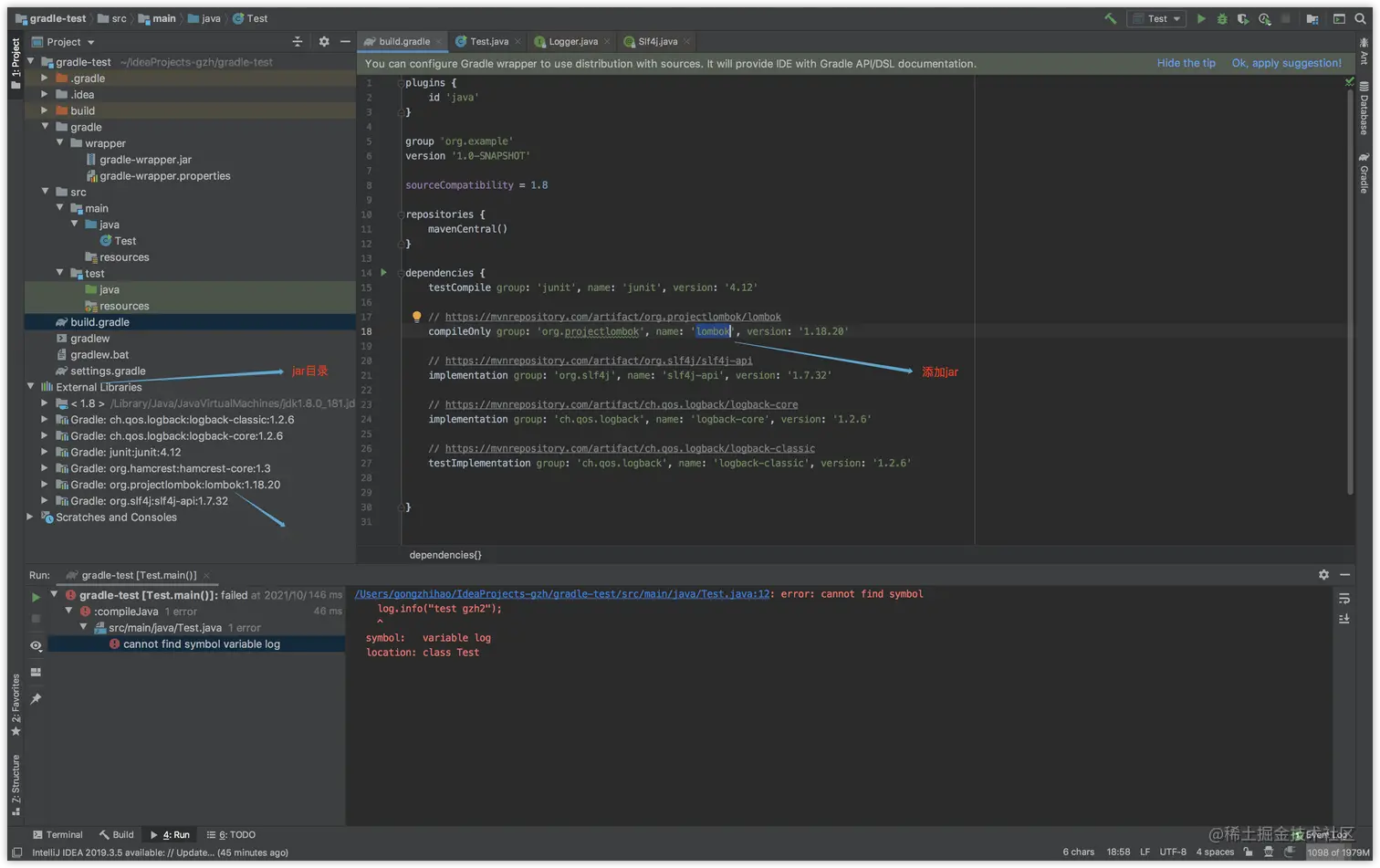This screenshot has height=868, width=1380.
Task: Toggle the read-only lock icon in status bar
Action: (1248, 852)
